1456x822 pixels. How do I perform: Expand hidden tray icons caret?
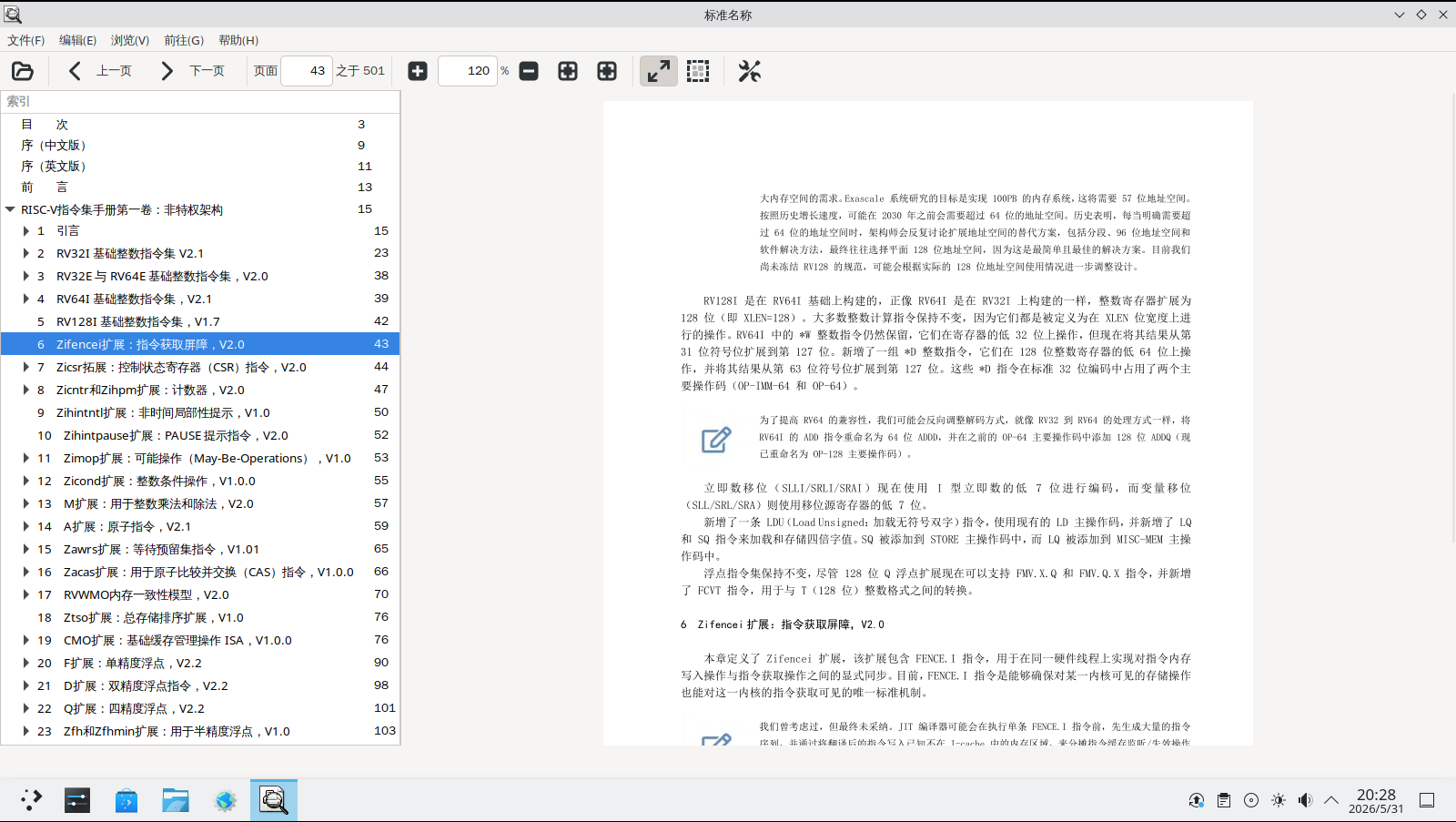tap(1331, 800)
